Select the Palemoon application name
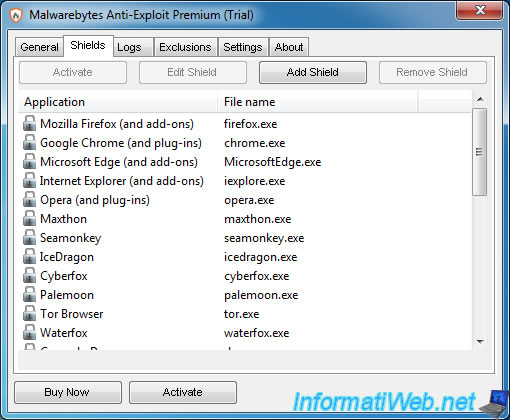 [67, 295]
